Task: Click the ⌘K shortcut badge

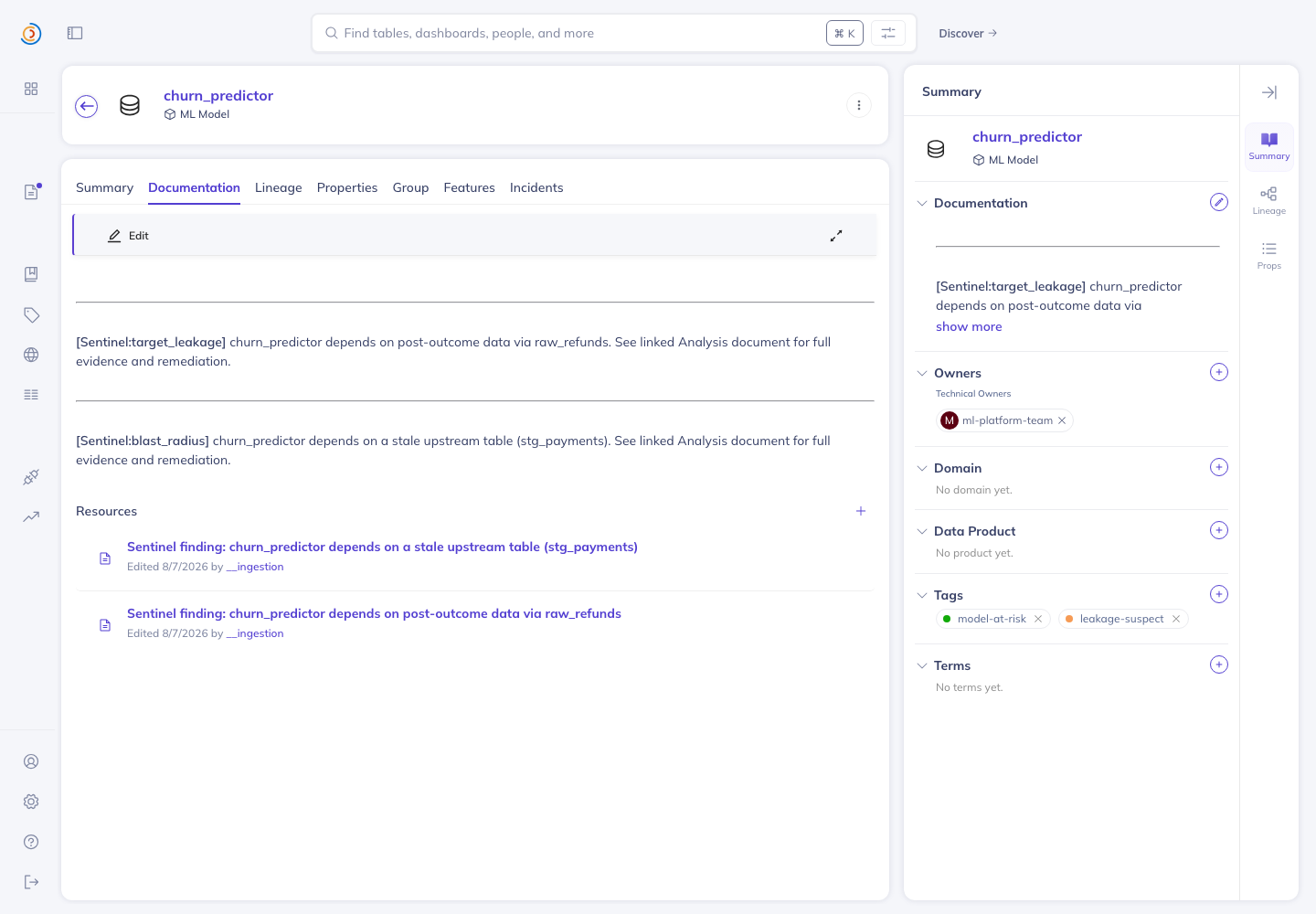Action: click(844, 33)
